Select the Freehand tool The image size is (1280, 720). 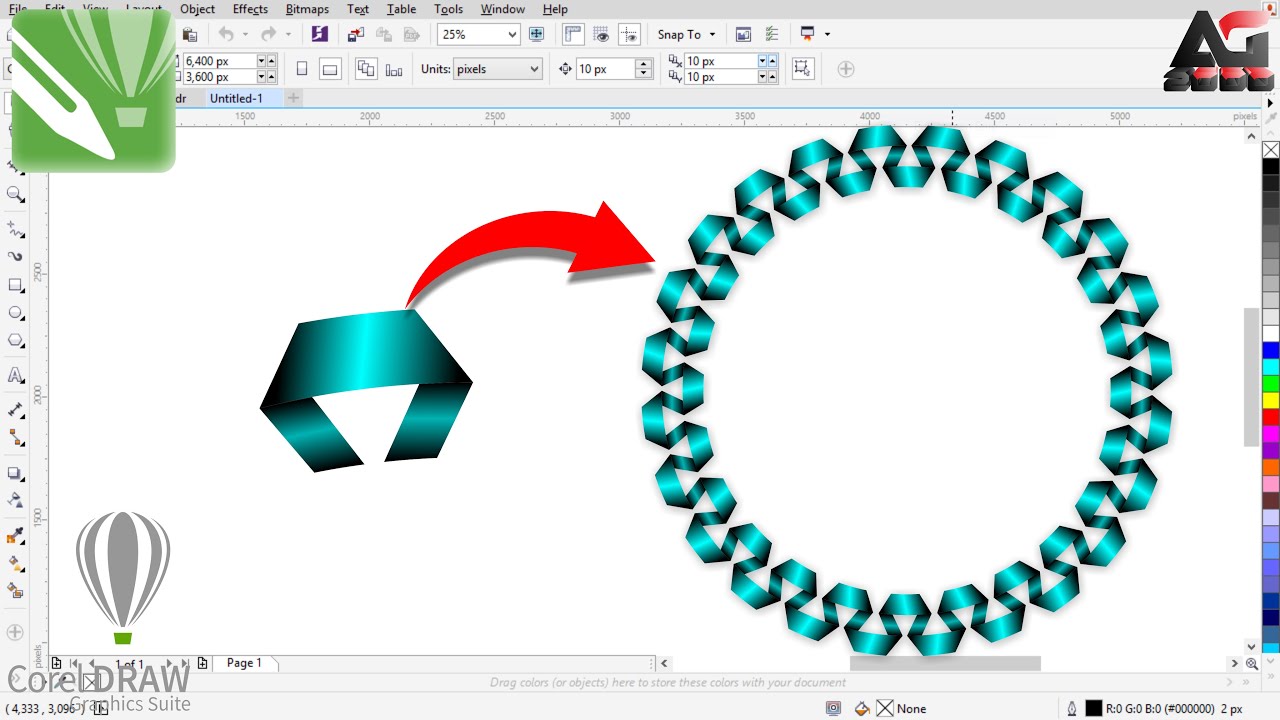click(16, 230)
